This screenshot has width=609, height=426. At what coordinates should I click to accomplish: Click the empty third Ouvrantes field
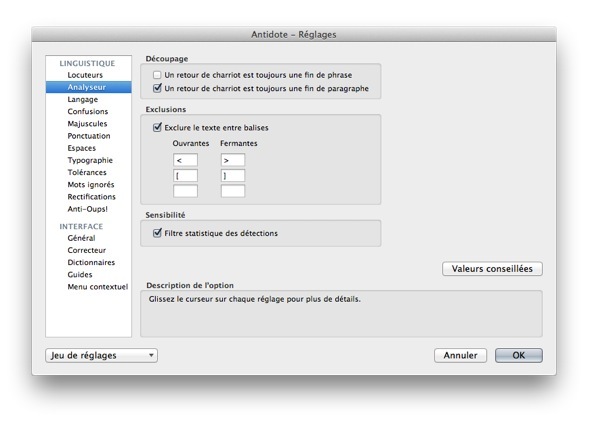pos(185,191)
